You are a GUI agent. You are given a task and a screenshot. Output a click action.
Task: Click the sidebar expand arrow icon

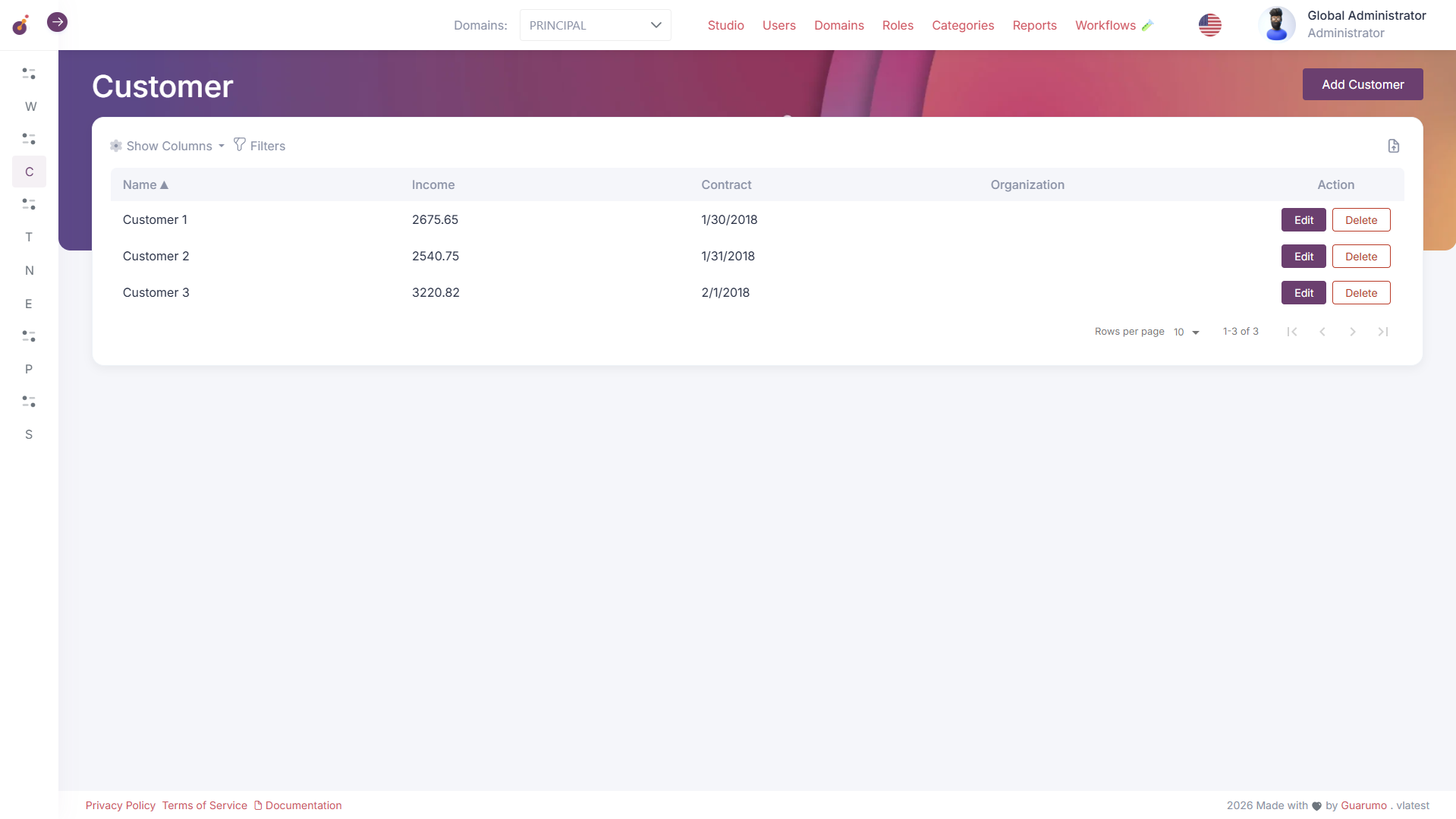tap(57, 22)
